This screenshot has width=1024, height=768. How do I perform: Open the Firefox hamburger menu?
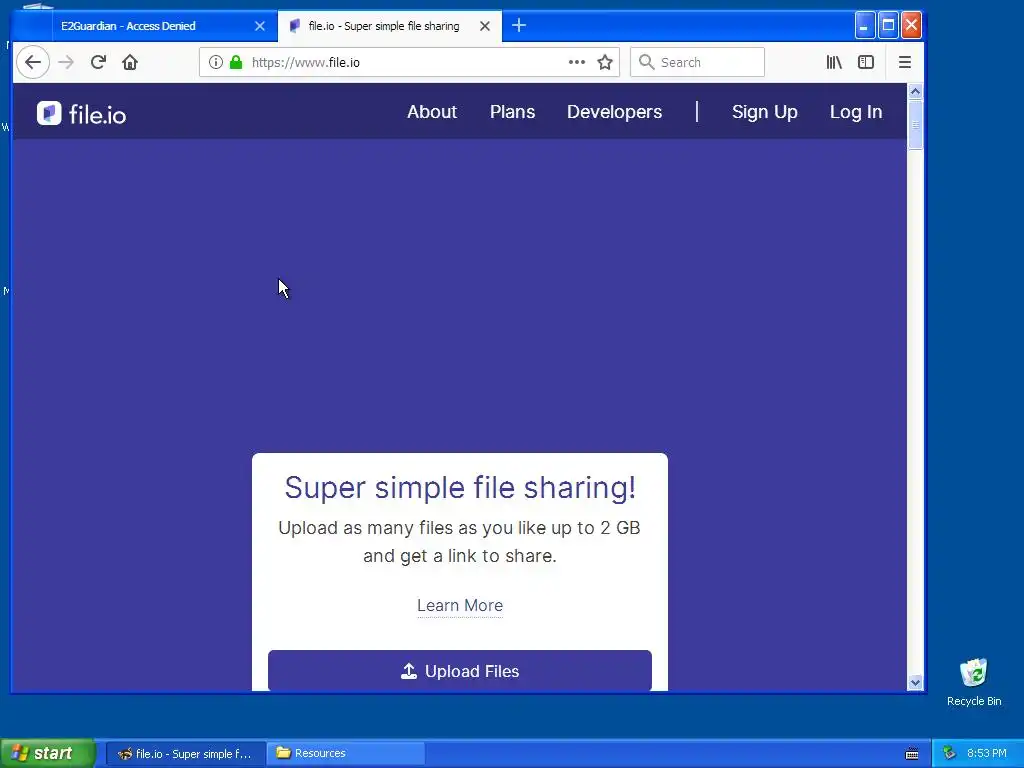[x=904, y=62]
